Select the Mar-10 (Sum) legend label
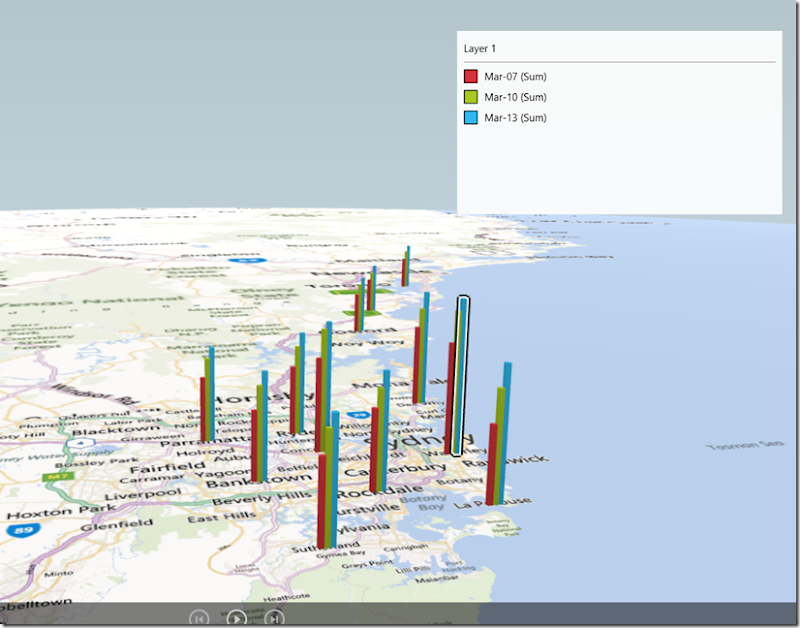The height and width of the screenshot is (628, 800). pyautogui.click(x=515, y=97)
